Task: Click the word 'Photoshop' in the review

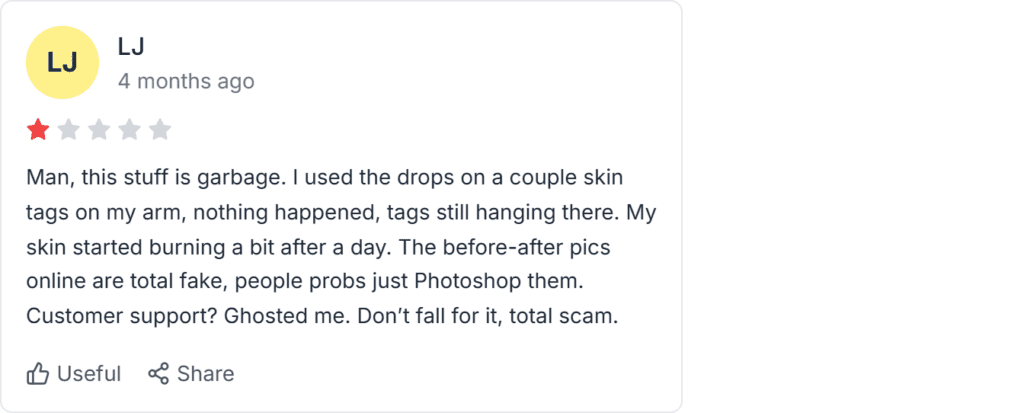Action: [466, 283]
